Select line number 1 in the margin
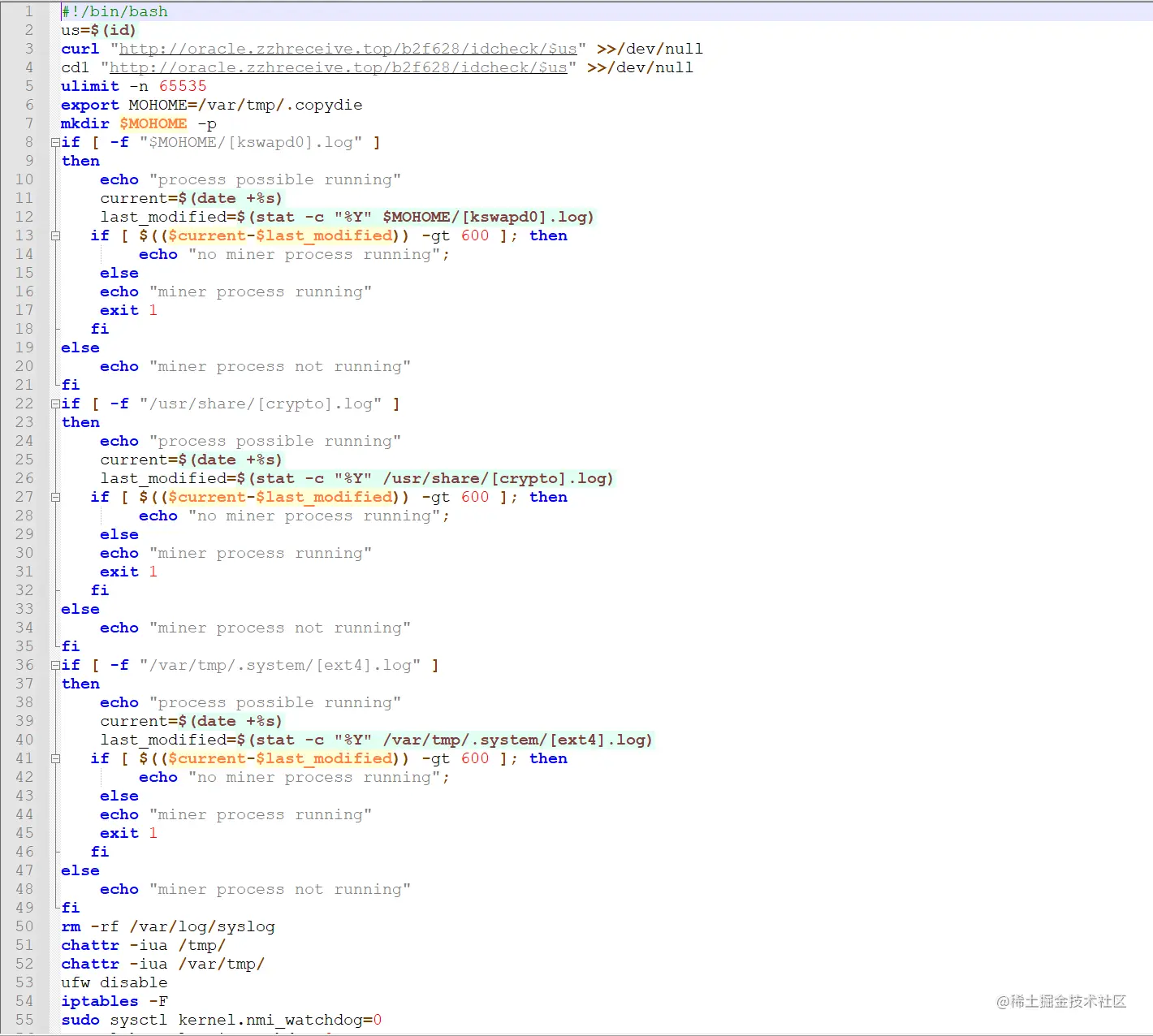 coord(28,11)
